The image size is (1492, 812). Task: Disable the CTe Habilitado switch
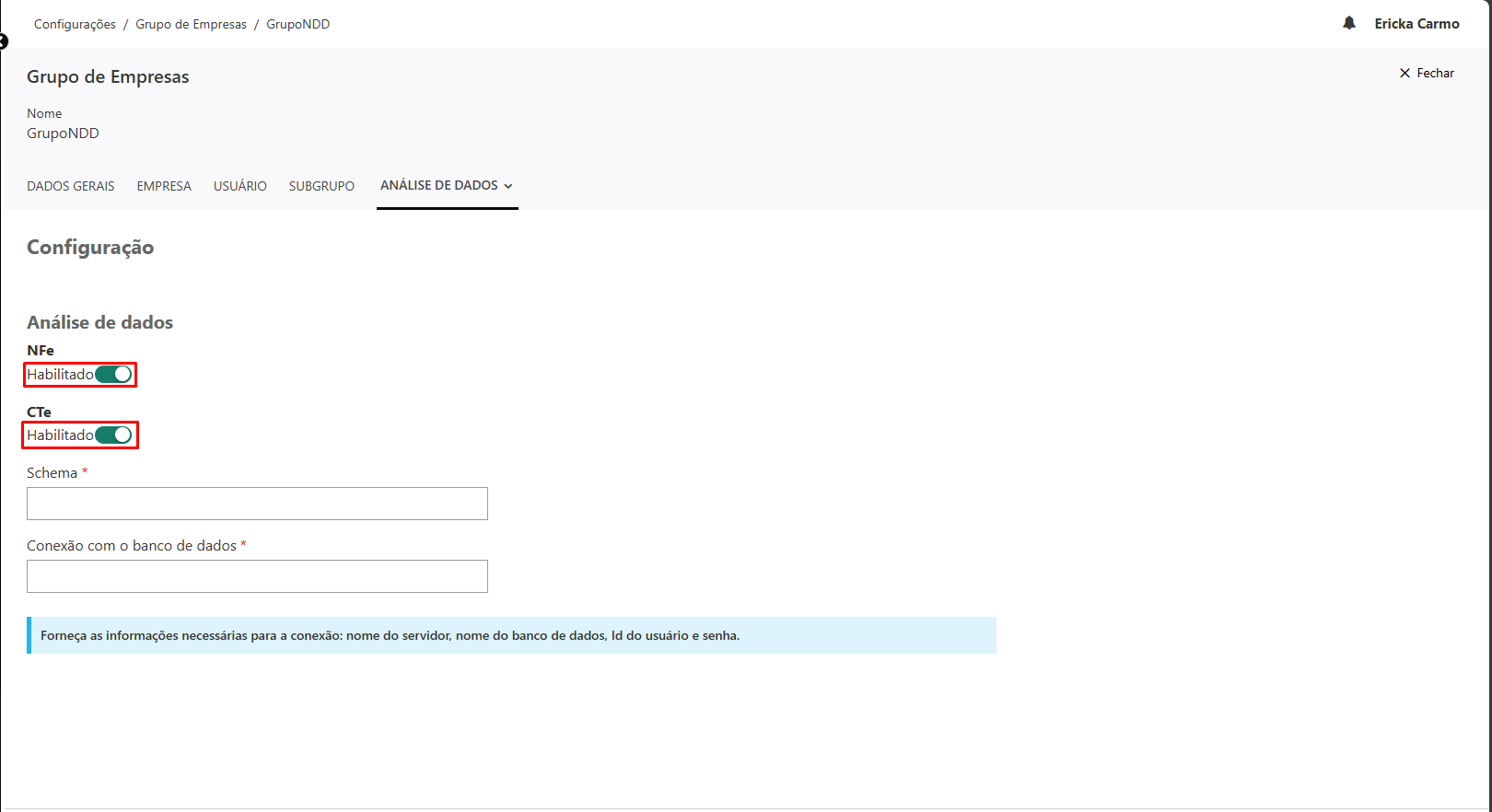point(114,435)
